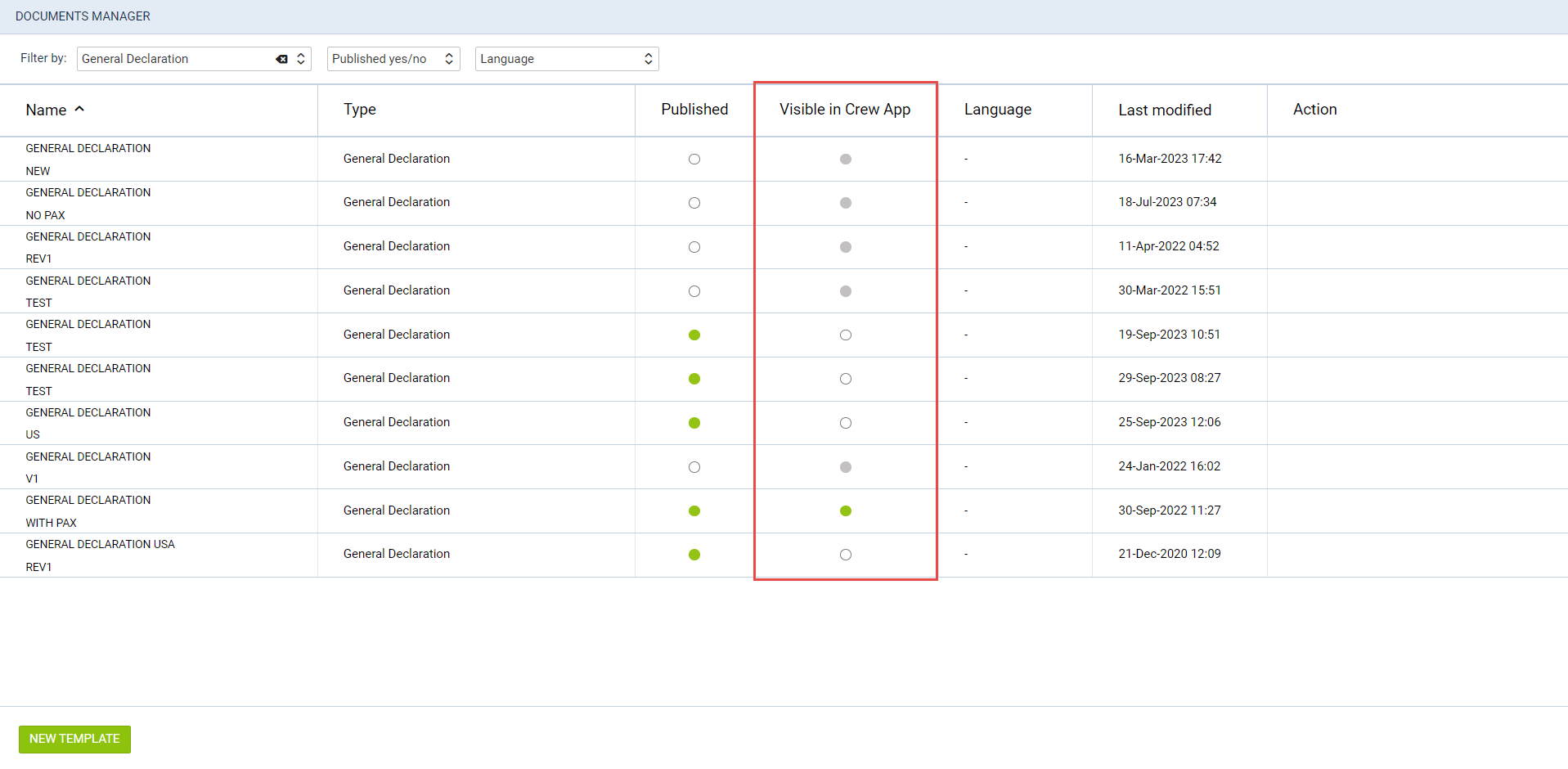Screen dimensions: 1568x769
Task: Click the 21-Dec-2020 12:09 last modified date
Action: point(1170,554)
